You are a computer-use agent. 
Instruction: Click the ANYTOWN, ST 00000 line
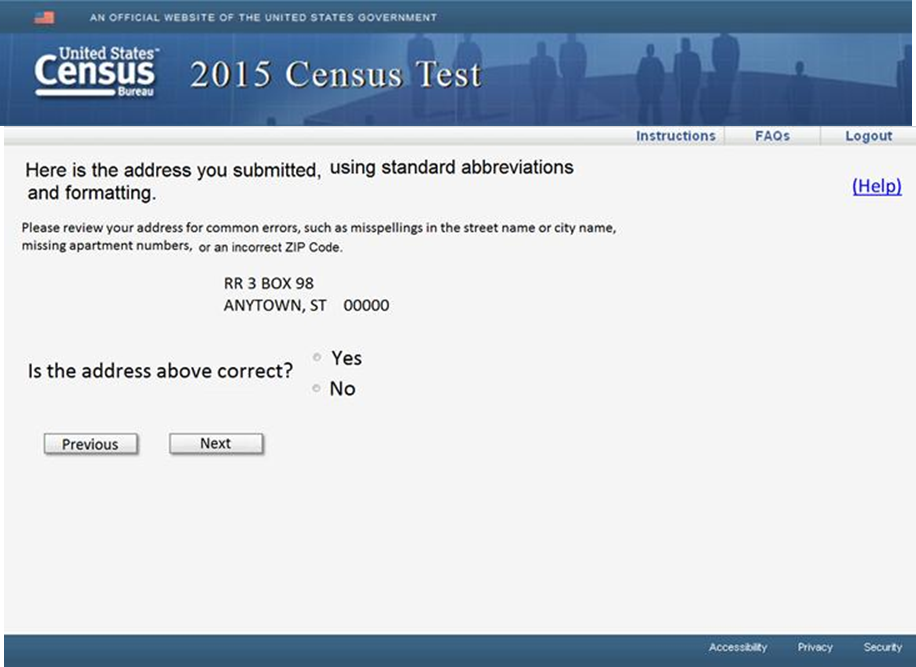point(306,305)
